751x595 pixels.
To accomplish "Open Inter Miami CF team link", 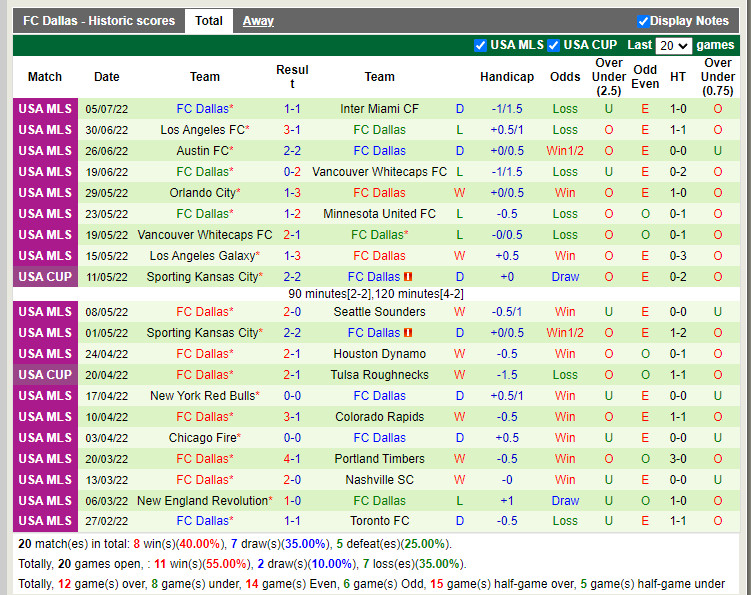I will coord(380,109).
